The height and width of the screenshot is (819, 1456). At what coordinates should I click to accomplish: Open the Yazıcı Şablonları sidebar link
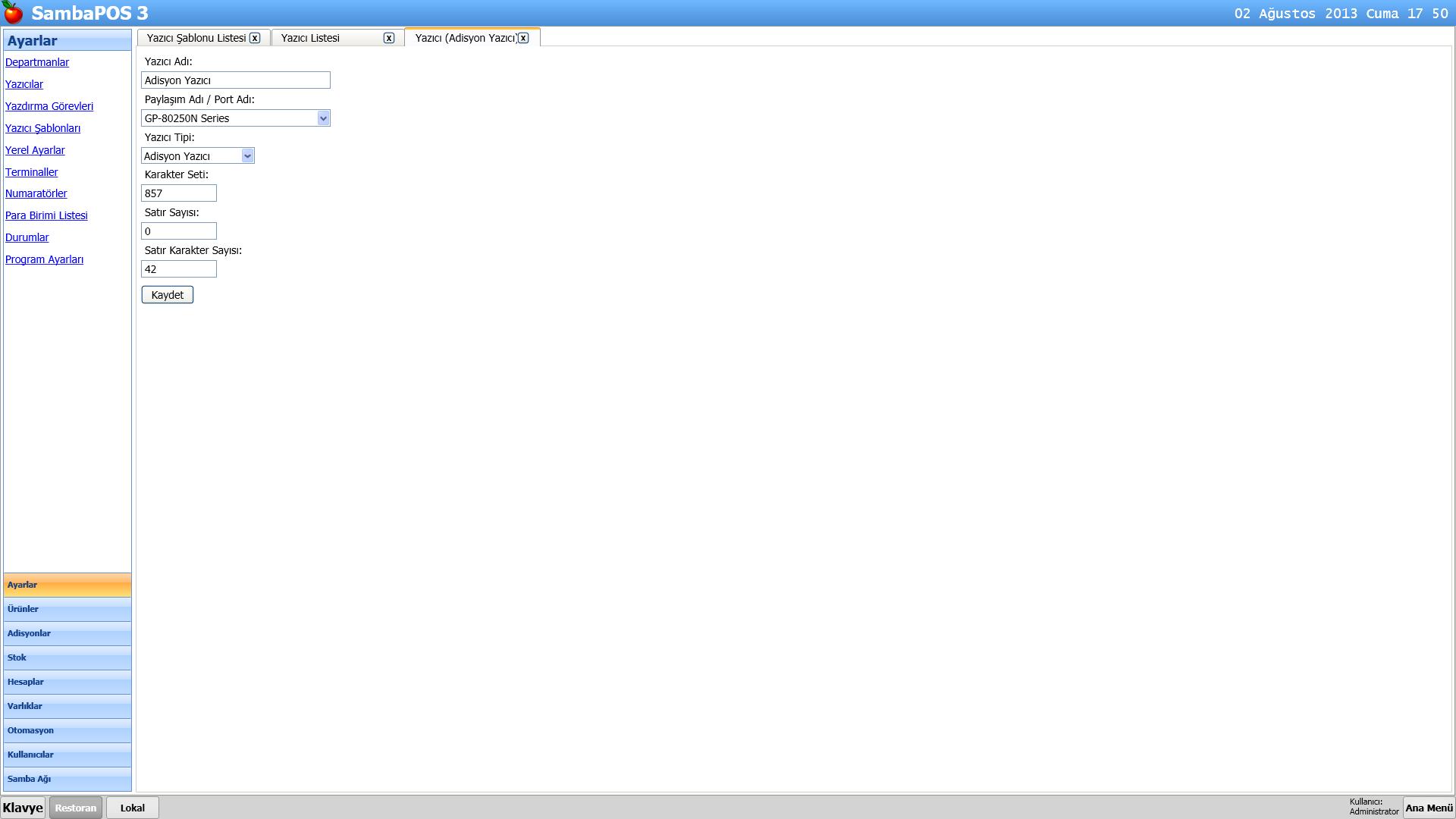(x=42, y=128)
